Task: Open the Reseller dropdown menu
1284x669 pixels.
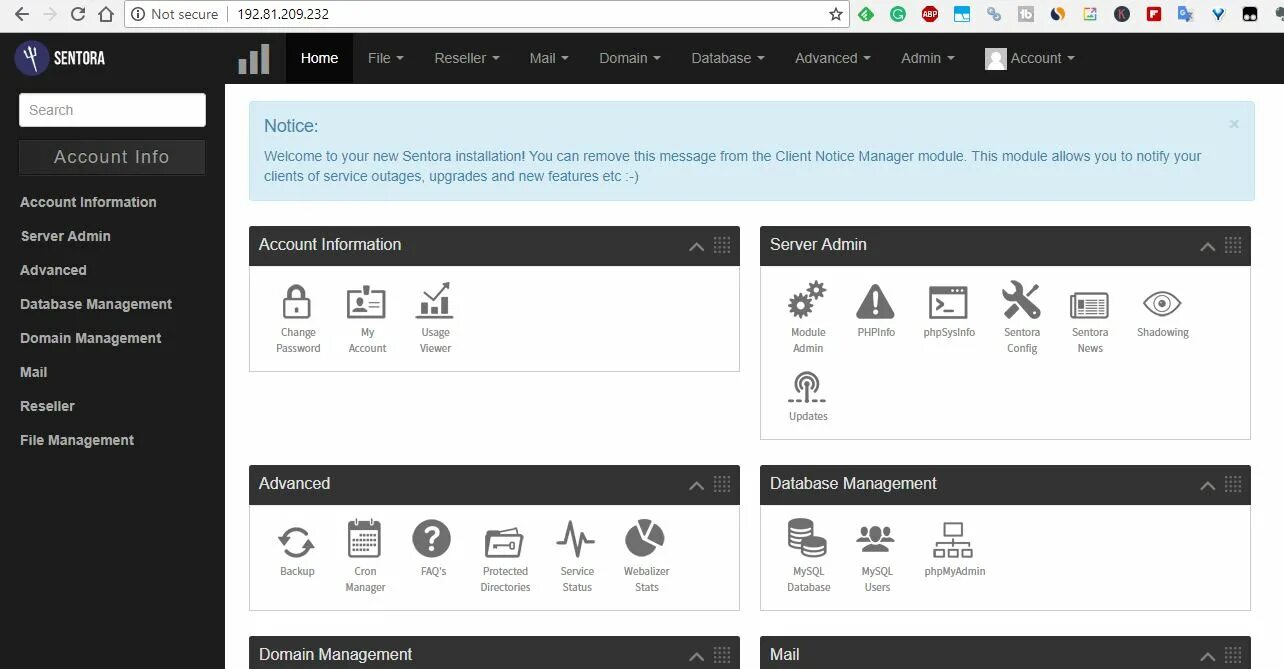Action: click(467, 58)
